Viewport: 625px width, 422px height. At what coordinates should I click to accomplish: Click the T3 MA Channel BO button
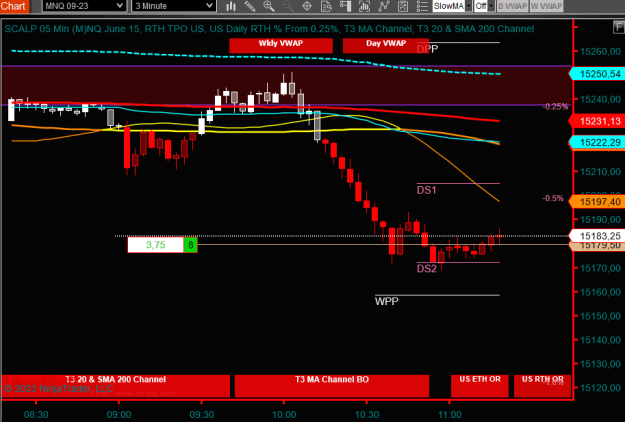click(x=332, y=386)
